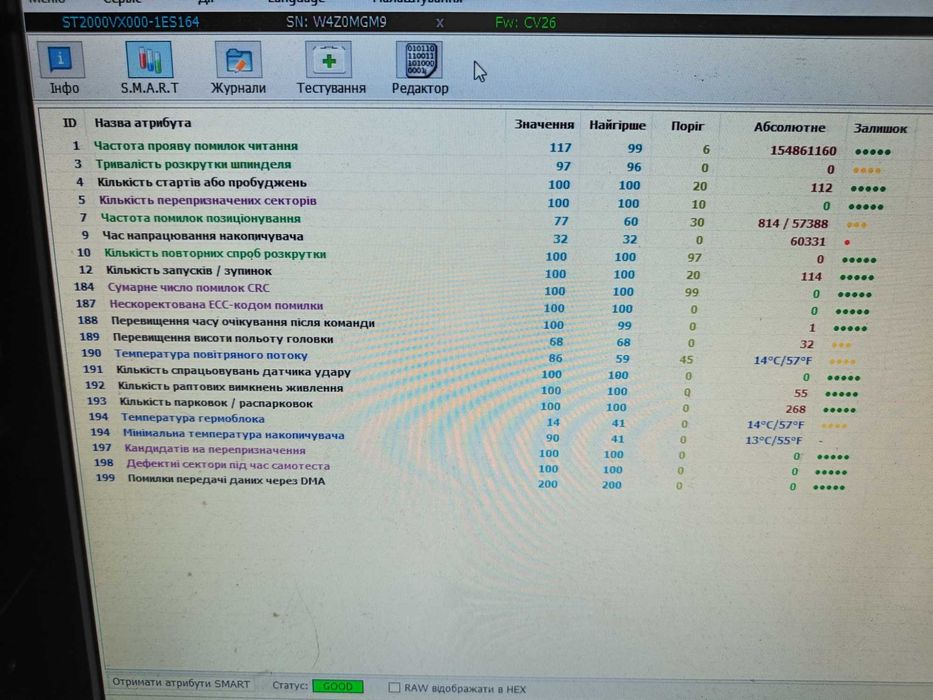Enable RAW відображати в HEX checkbox
Screen dimensions: 933x700
[394, 688]
